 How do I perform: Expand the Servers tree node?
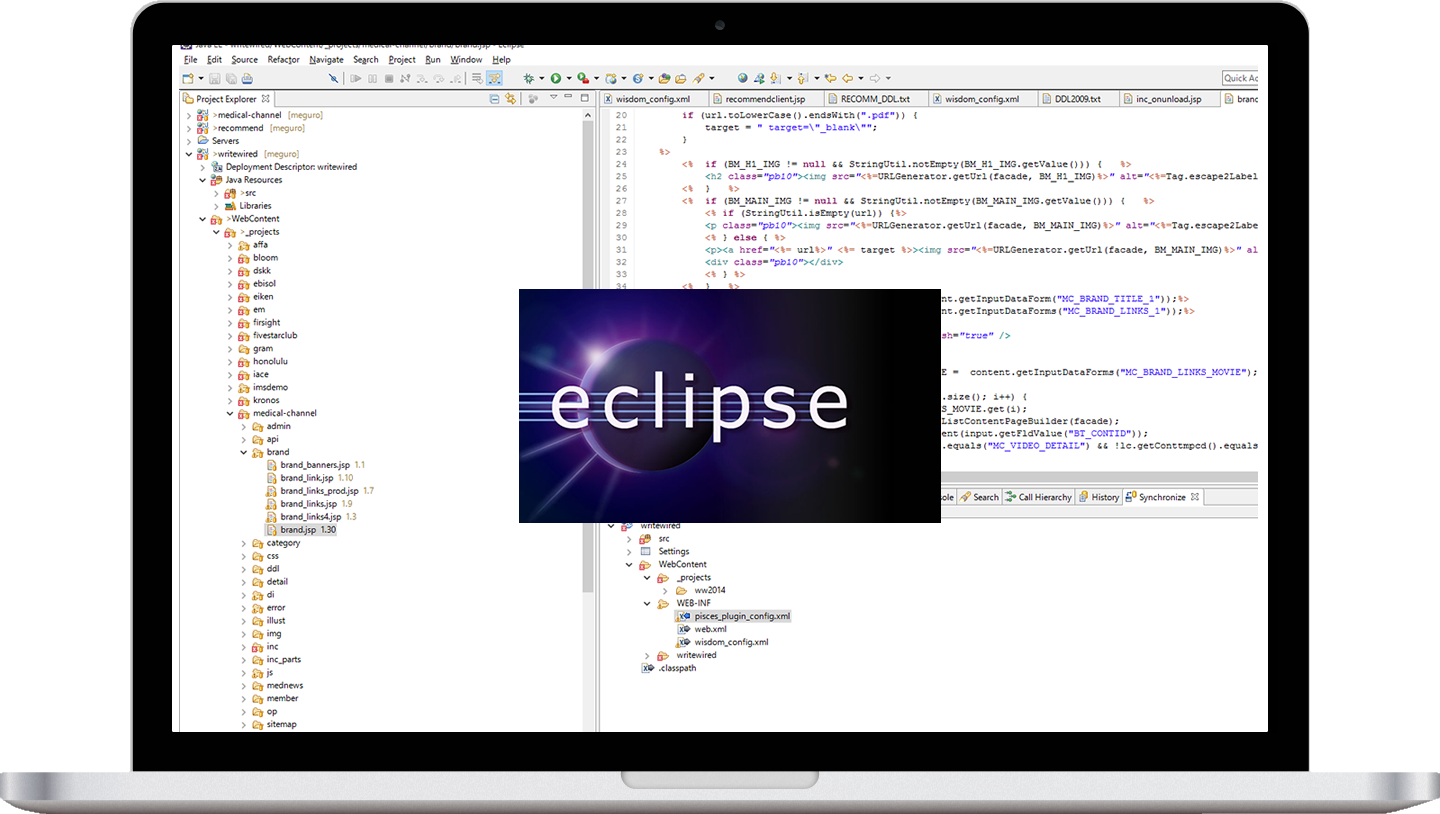coord(189,141)
